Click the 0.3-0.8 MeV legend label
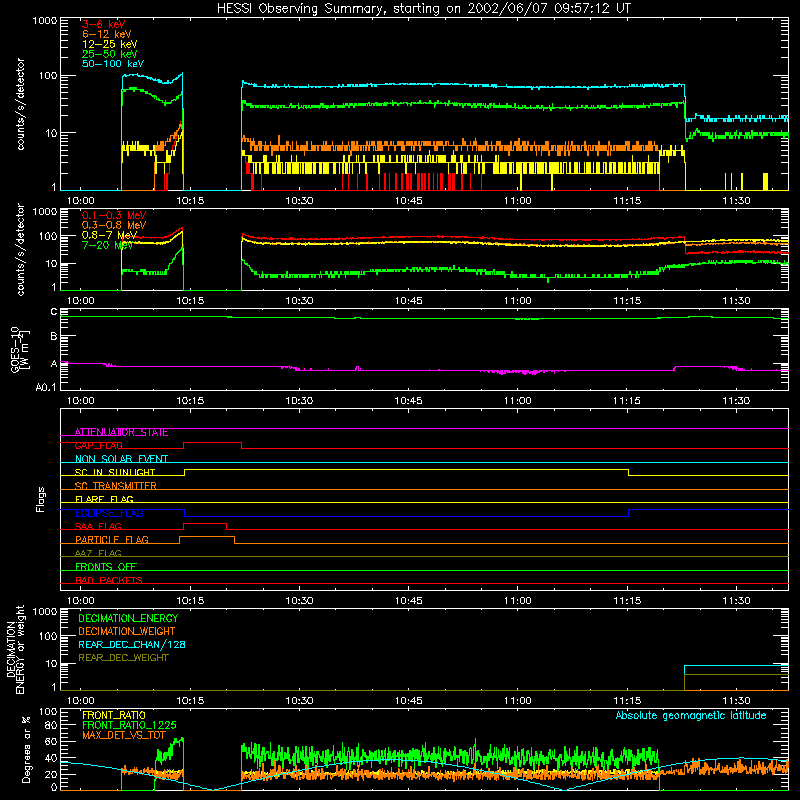The width and height of the screenshot is (800, 800). [x=114, y=225]
